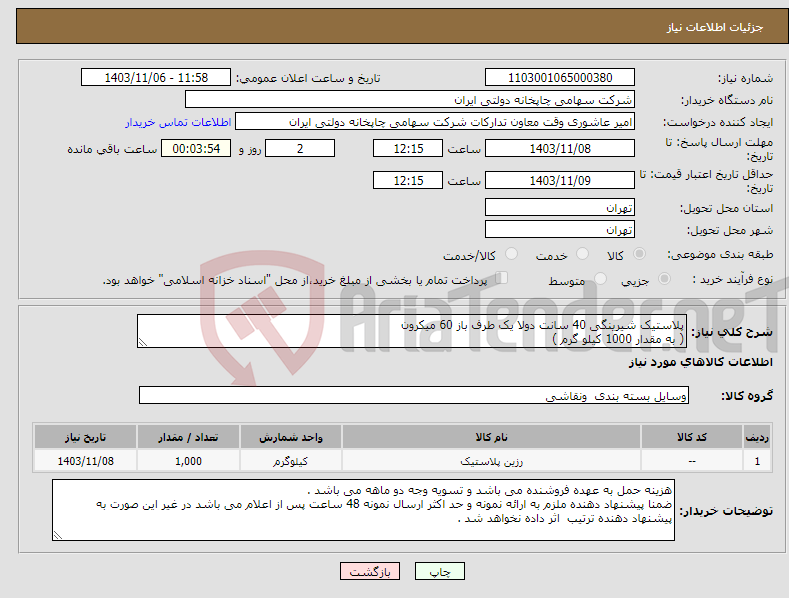Screen dimensions: 789x598
Task: Click the ساعت باقی مانده label
Action: (x=112, y=150)
